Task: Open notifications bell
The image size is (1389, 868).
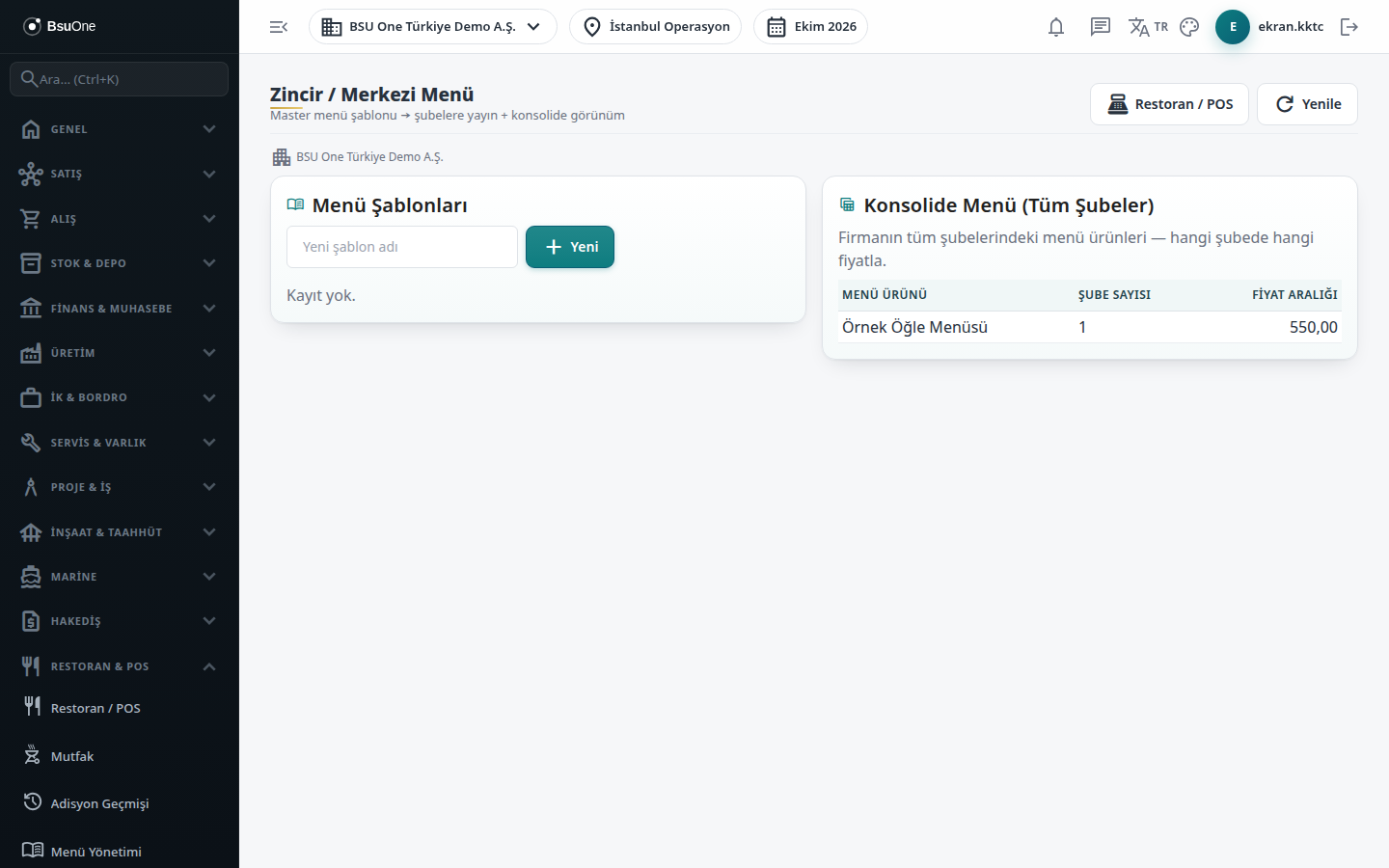Action: [x=1056, y=27]
